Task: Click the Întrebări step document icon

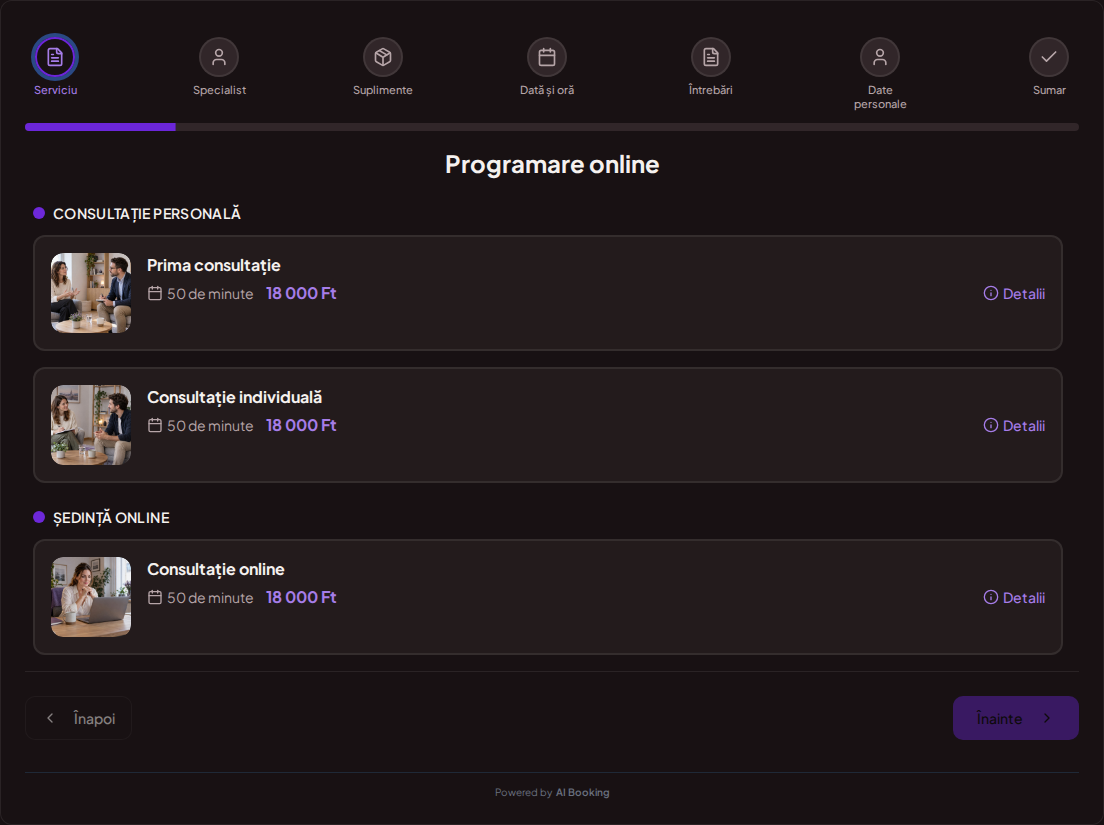Action: click(711, 57)
